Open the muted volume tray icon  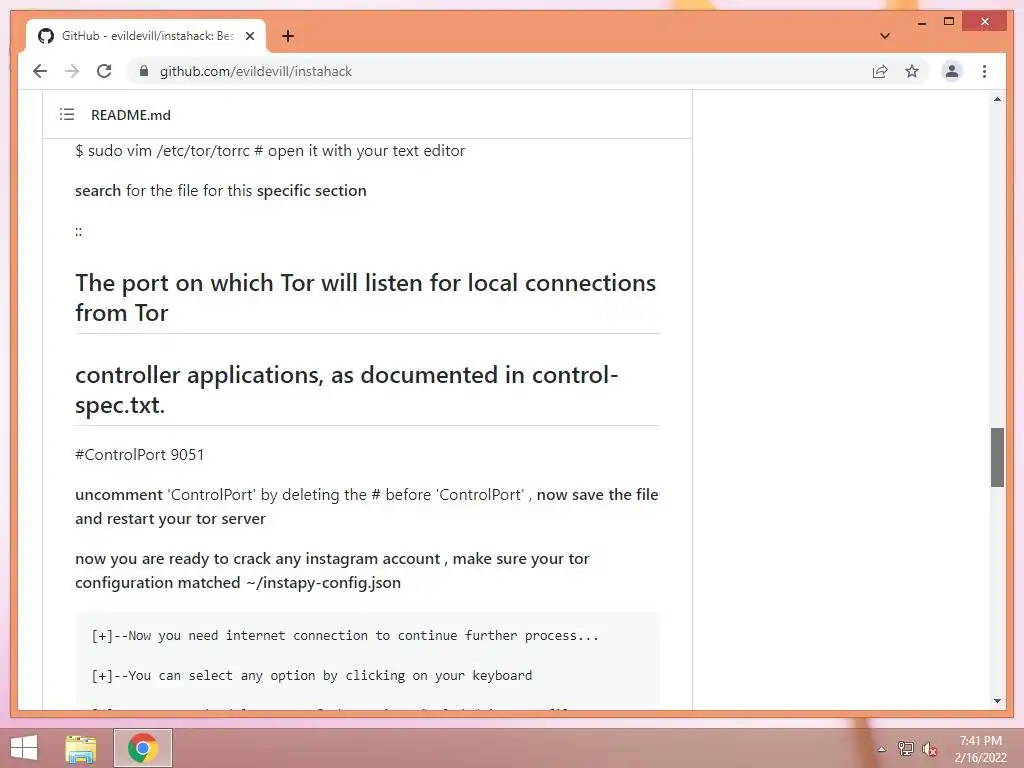pos(930,748)
